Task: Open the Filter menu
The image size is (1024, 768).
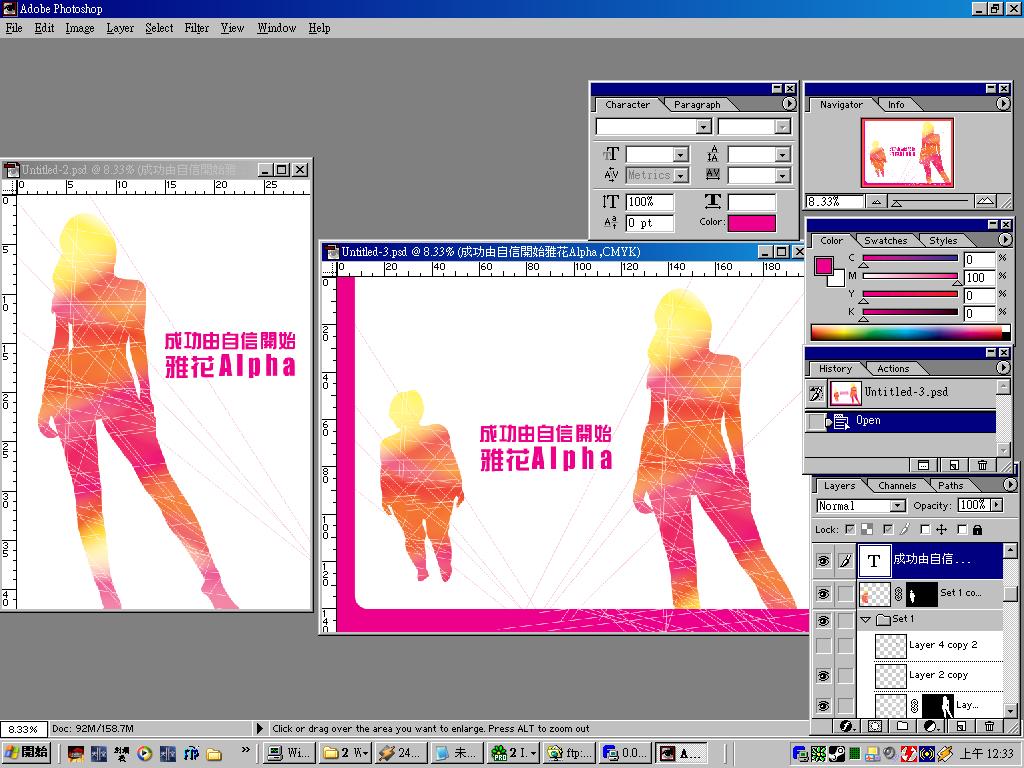Action: tap(197, 28)
